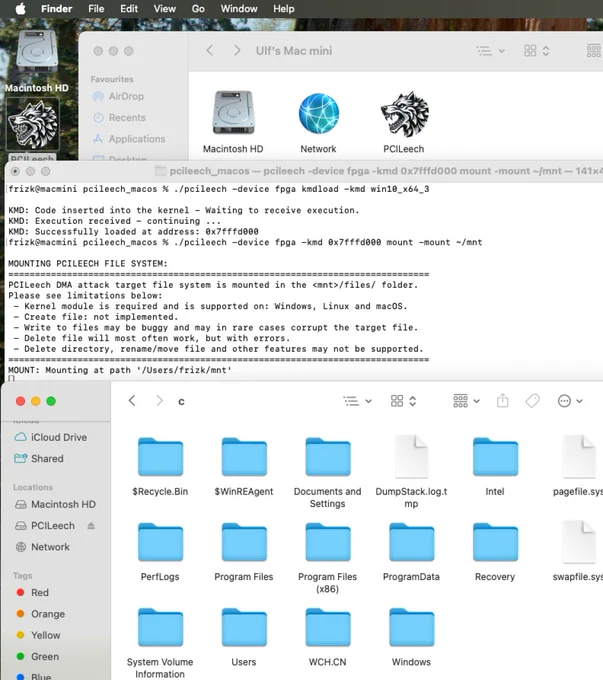Open group-by dropdown in c window toolbar
The image size is (603, 680).
(466, 401)
